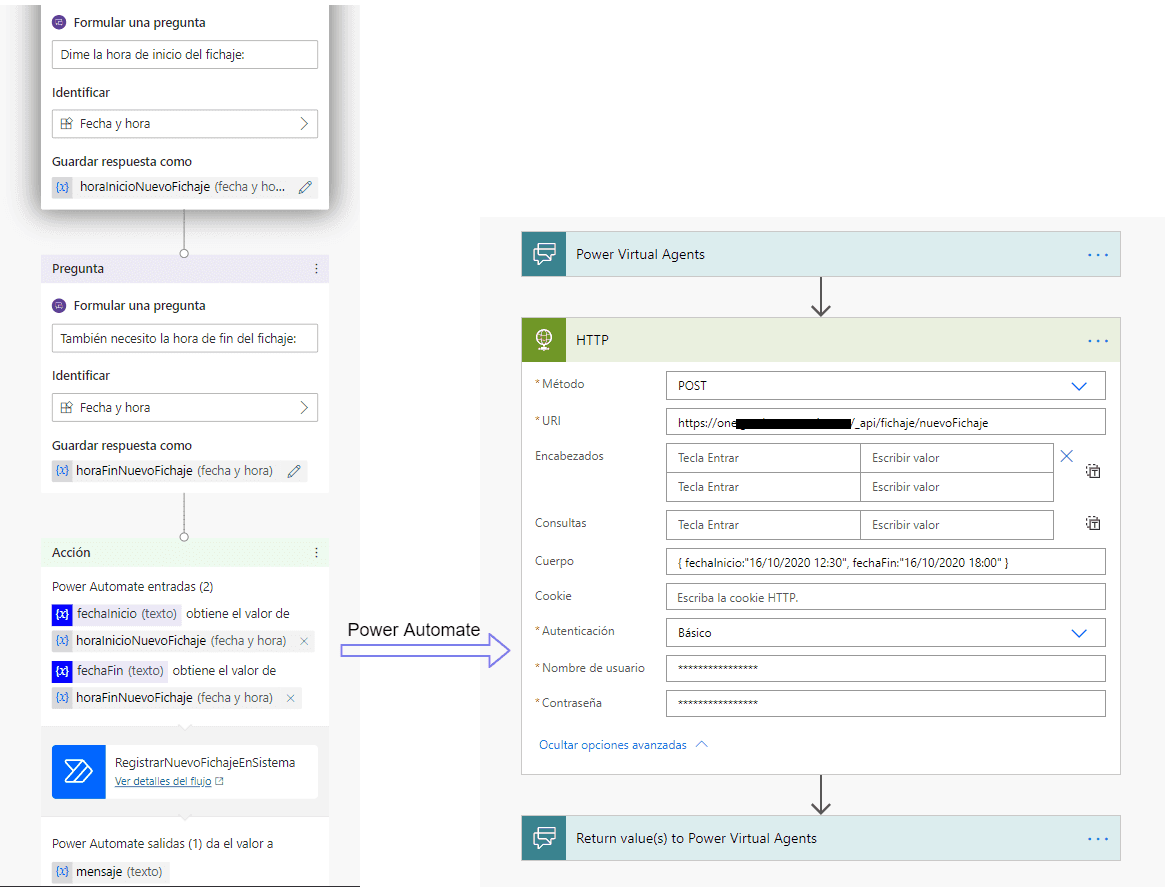Viewport: 1166px width, 888px height.
Task: Click the mensaje output variable icon
Action: click(62, 872)
